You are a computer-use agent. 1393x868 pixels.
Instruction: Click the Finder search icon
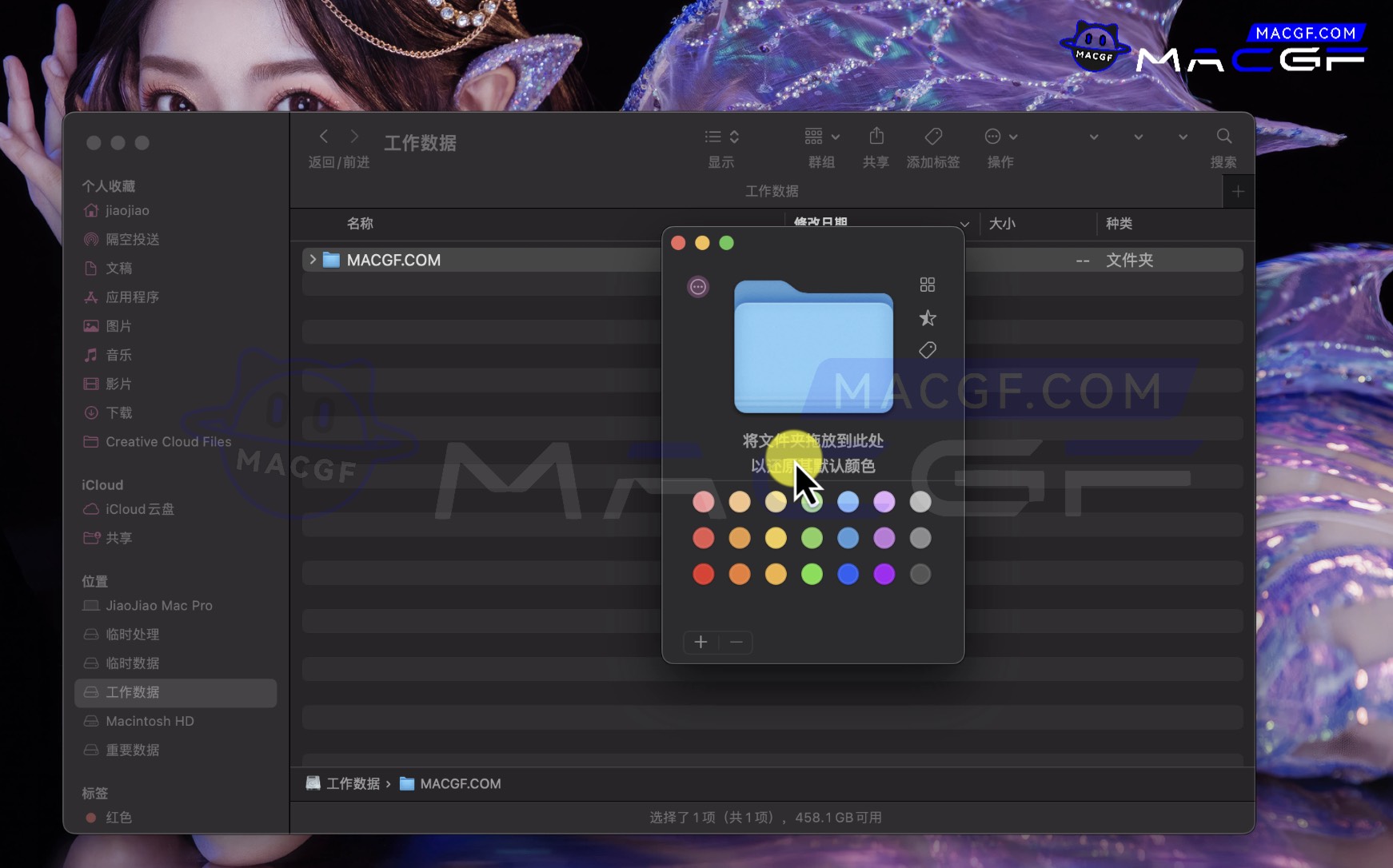pyautogui.click(x=1223, y=137)
